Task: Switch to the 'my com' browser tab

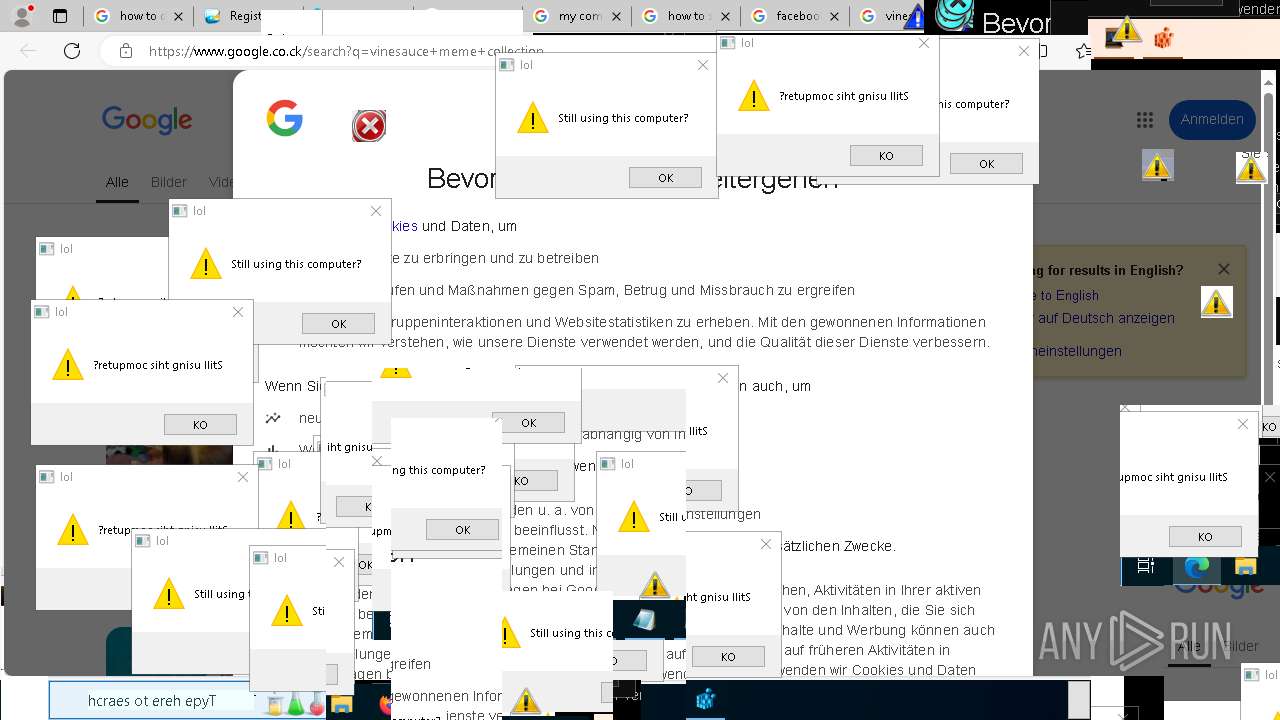Action: point(578,16)
